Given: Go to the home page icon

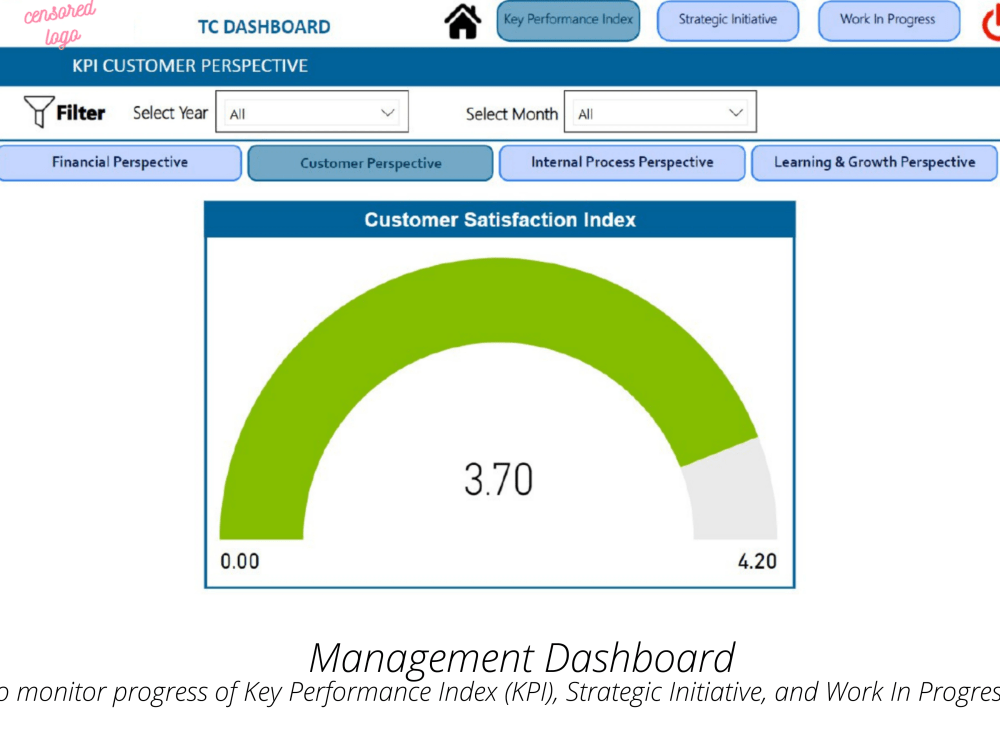Looking at the screenshot, I should pyautogui.click(x=462, y=22).
